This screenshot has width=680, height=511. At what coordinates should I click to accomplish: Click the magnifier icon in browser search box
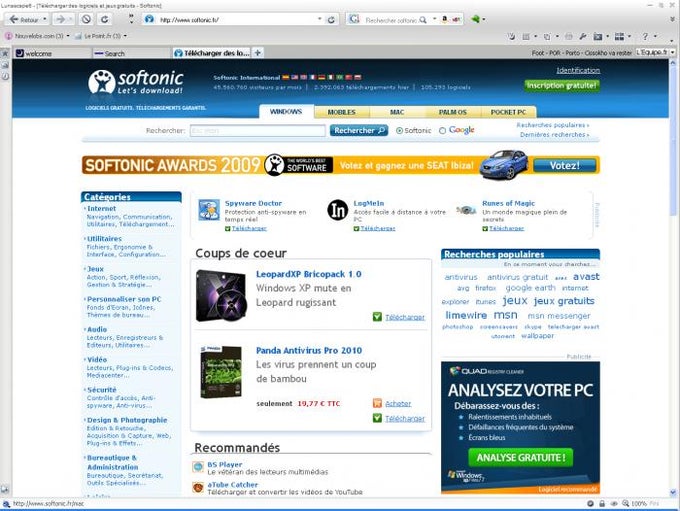(x=423, y=20)
